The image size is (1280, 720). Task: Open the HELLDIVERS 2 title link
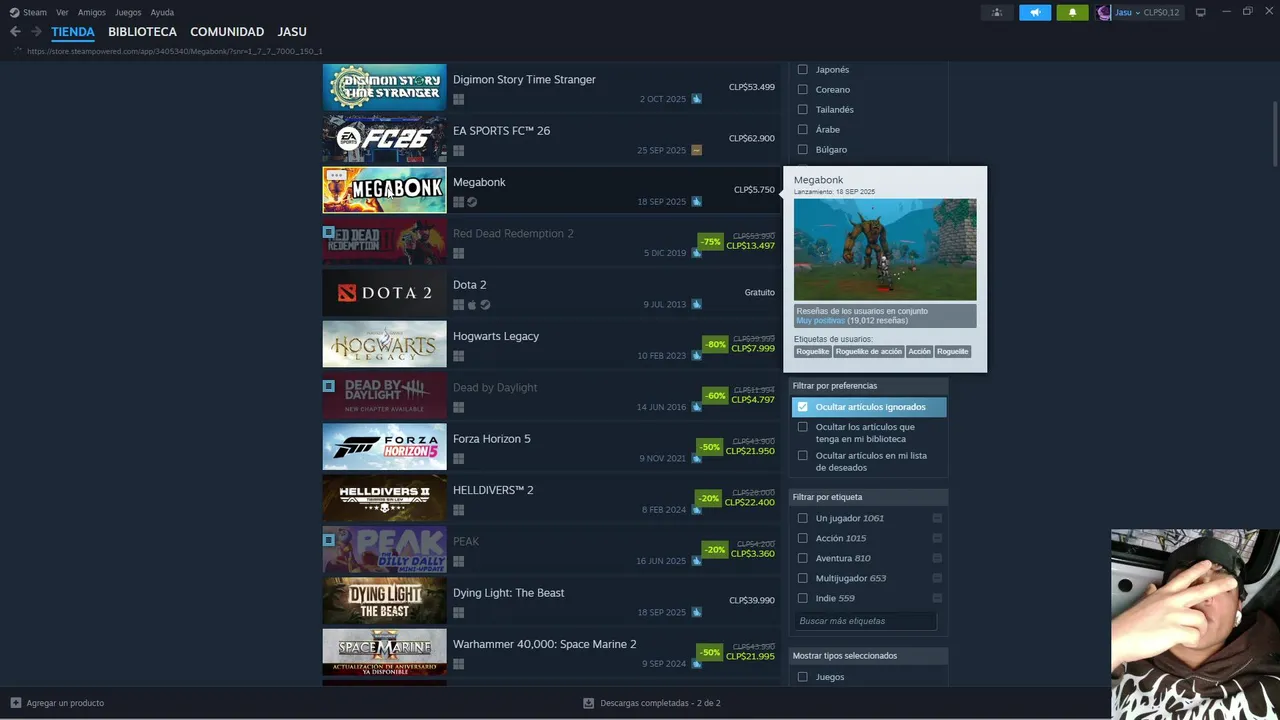493,490
